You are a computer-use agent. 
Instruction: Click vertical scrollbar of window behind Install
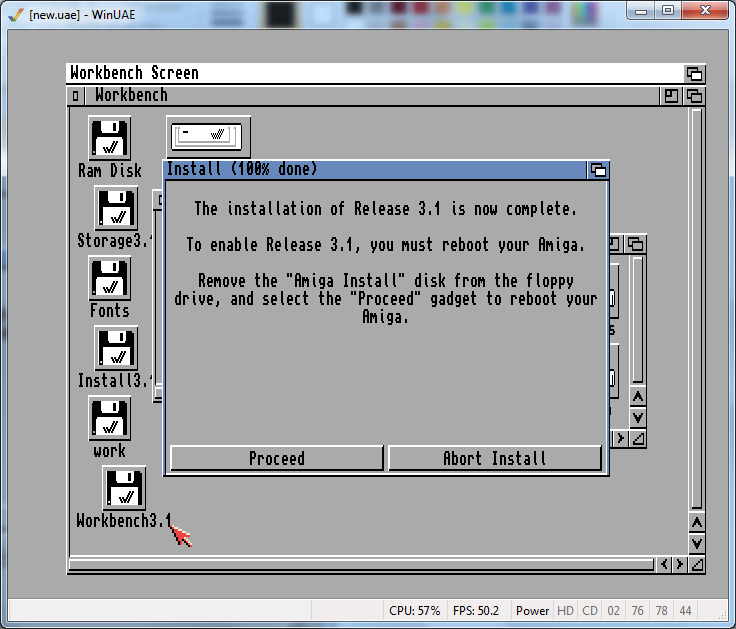637,319
